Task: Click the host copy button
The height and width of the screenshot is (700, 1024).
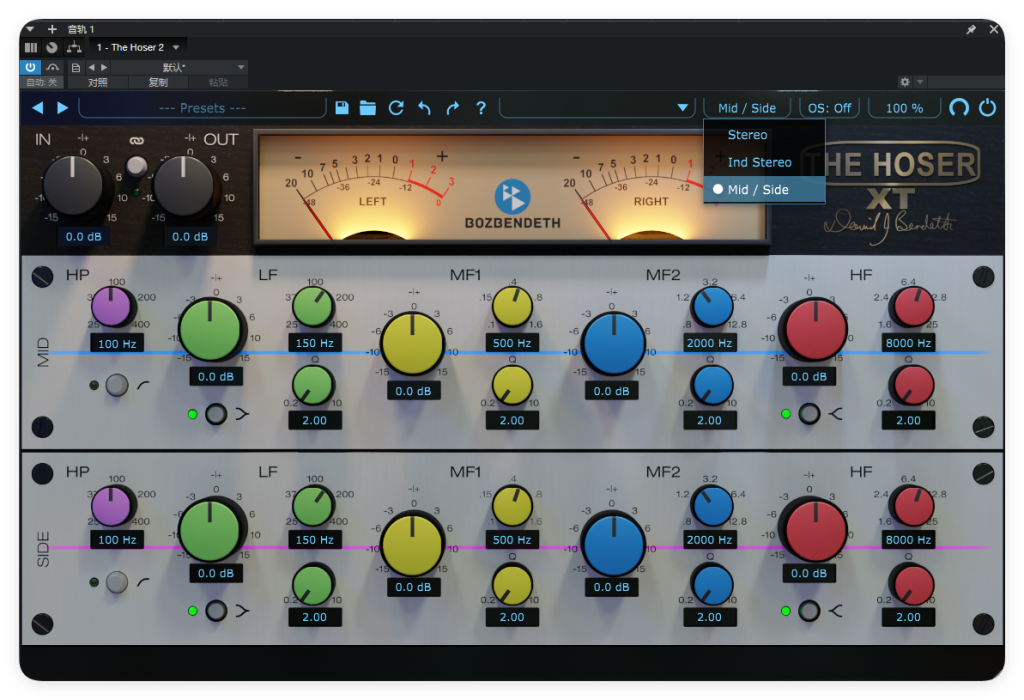Action: (158, 82)
